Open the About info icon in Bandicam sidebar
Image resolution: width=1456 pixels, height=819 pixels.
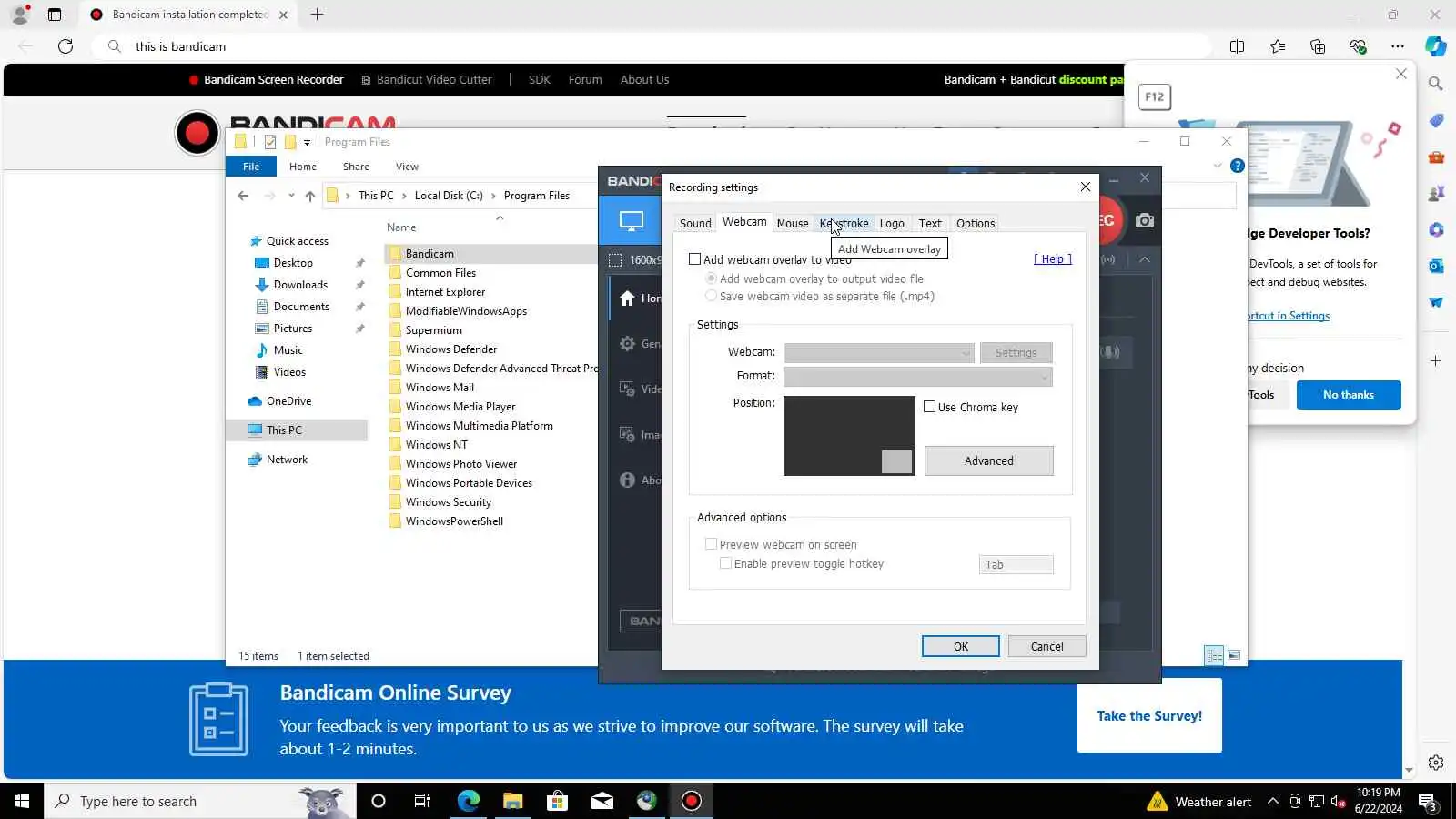point(627,480)
